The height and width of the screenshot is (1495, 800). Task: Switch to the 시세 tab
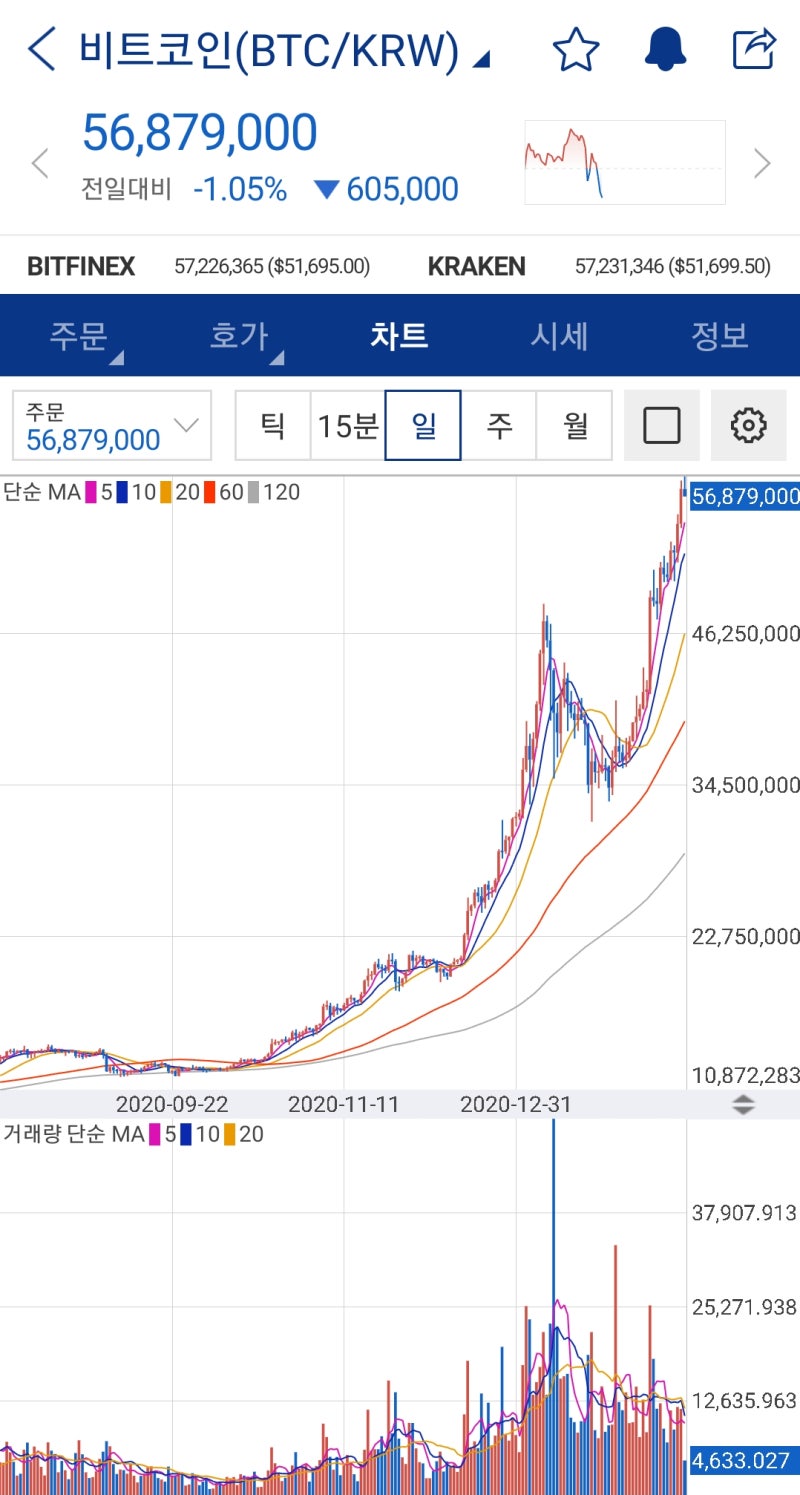click(560, 336)
